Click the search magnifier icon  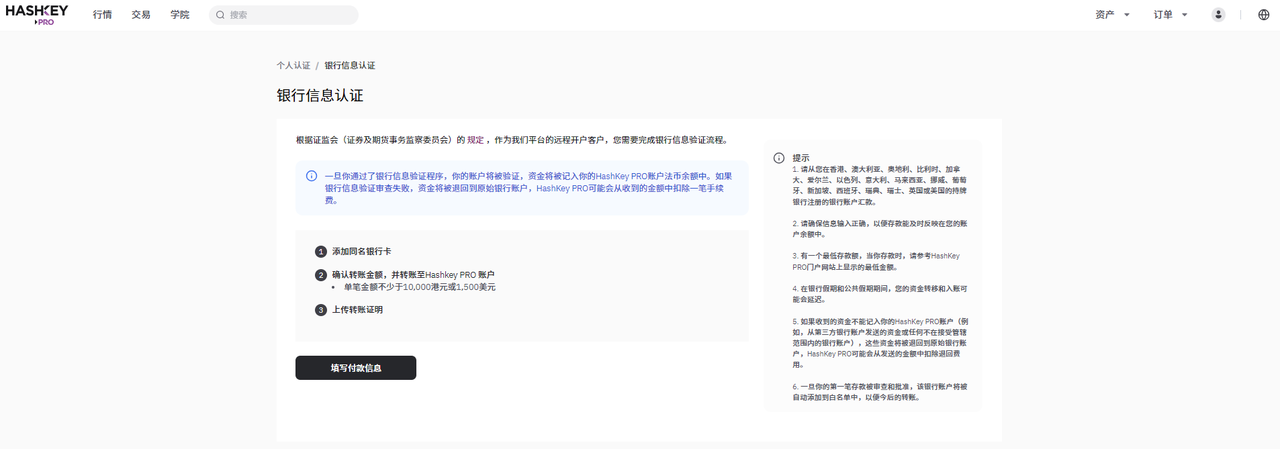click(220, 15)
